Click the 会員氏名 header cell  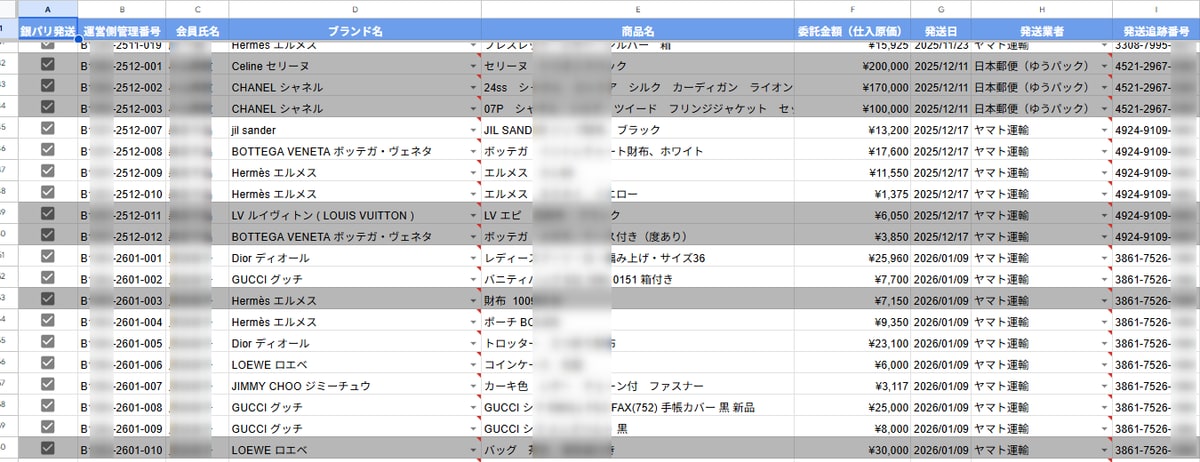tap(197, 31)
